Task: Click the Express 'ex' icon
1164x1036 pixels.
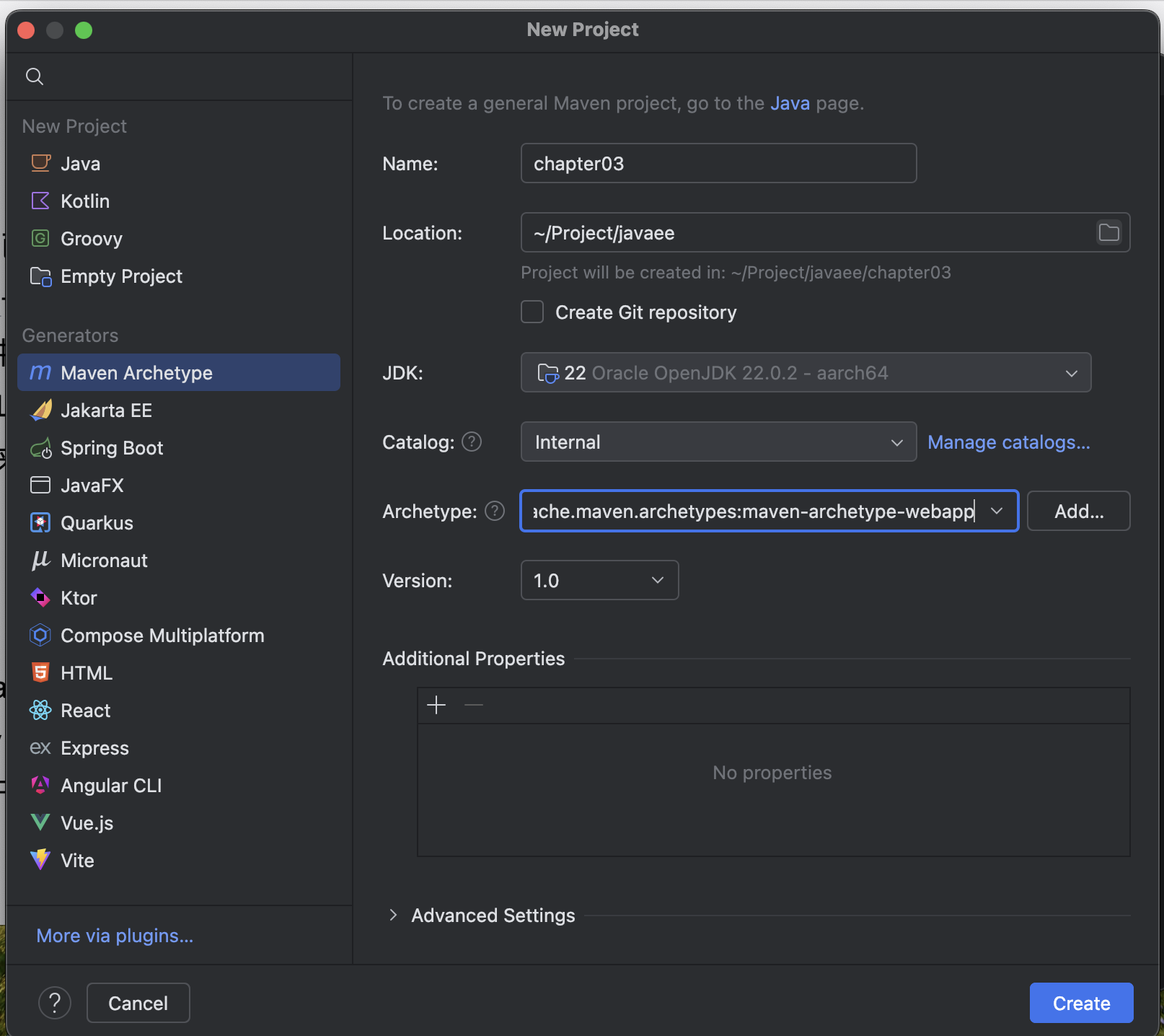Action: (x=40, y=747)
